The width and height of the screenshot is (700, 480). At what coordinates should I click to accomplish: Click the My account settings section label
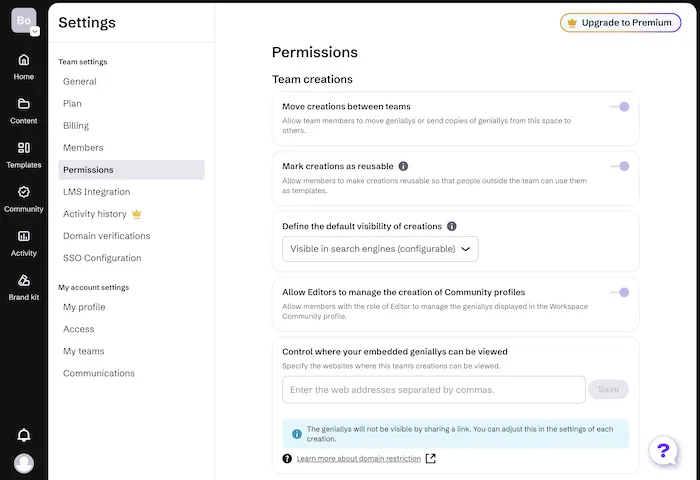pos(94,288)
